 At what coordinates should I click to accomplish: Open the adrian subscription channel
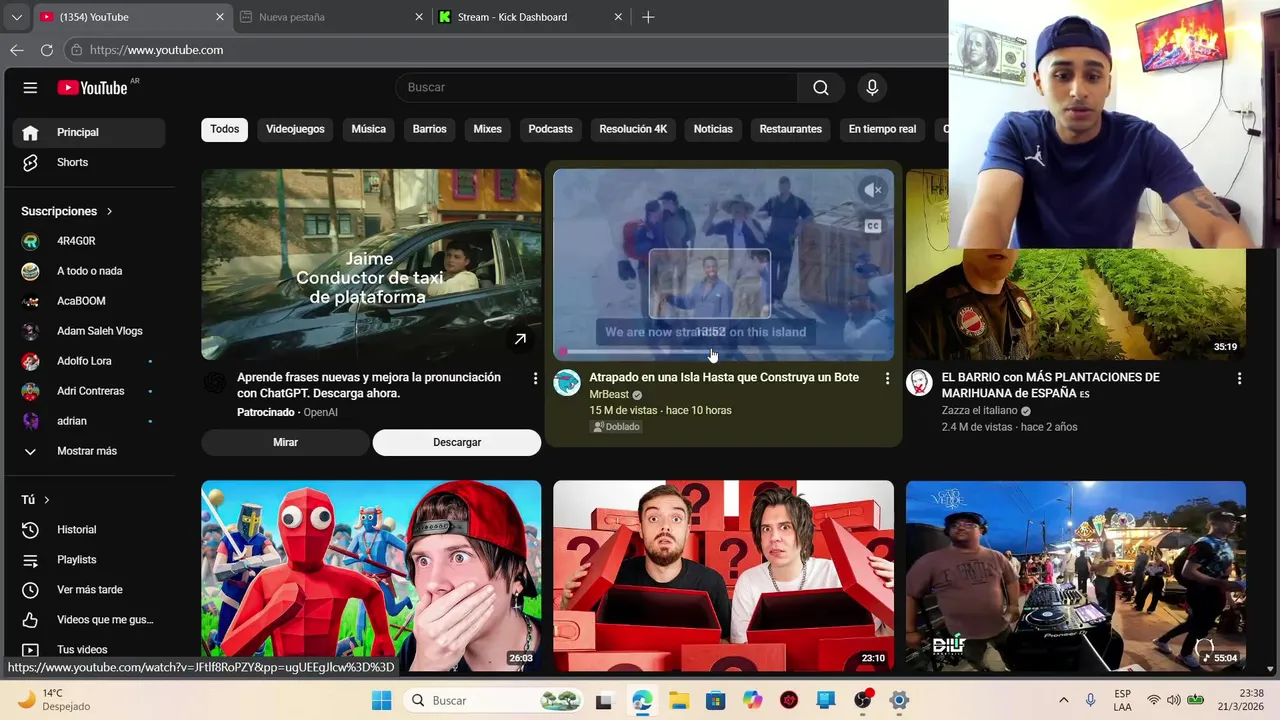[x=89, y=421]
